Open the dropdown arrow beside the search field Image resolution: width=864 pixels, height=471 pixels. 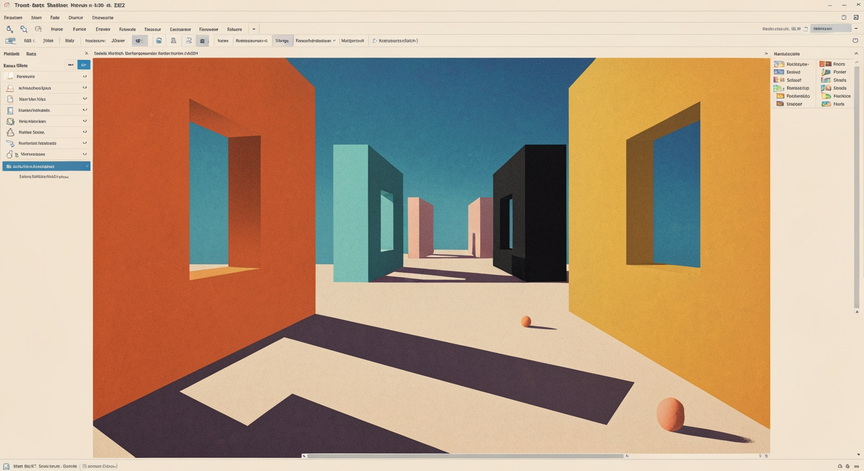(856, 29)
